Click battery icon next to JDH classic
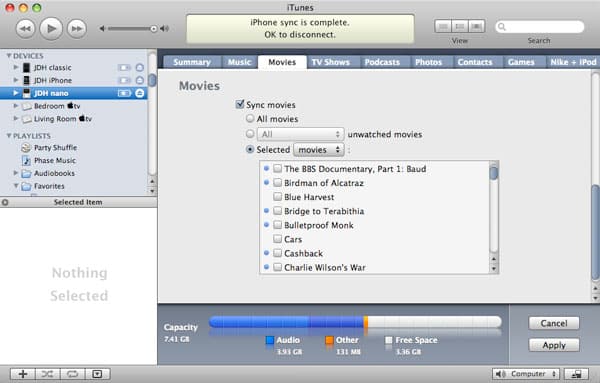600x383 pixels. (124, 68)
